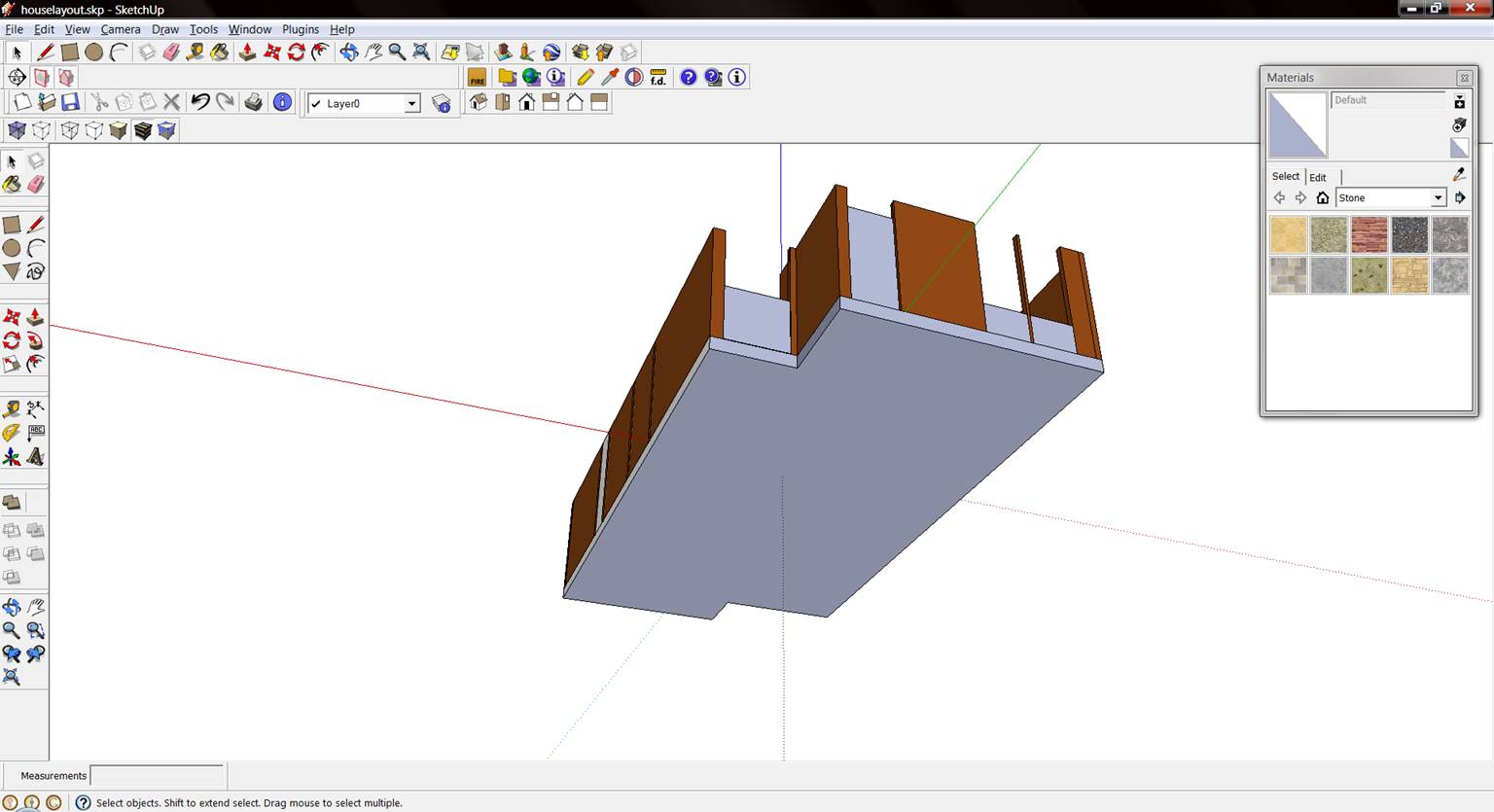1494x812 pixels.
Task: Click the Undo arrow icon
Action: 200,102
